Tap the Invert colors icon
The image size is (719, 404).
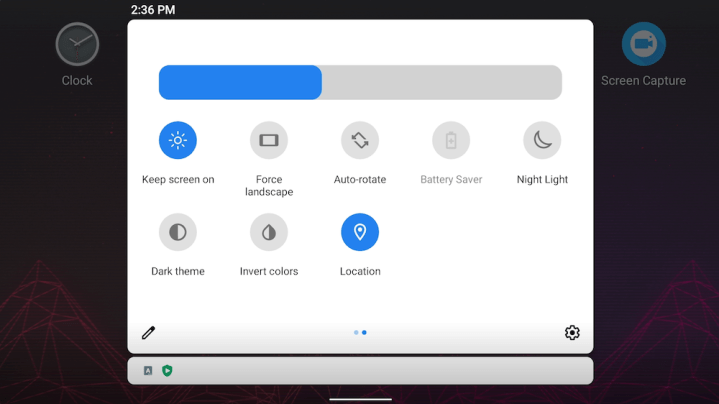[x=269, y=232]
